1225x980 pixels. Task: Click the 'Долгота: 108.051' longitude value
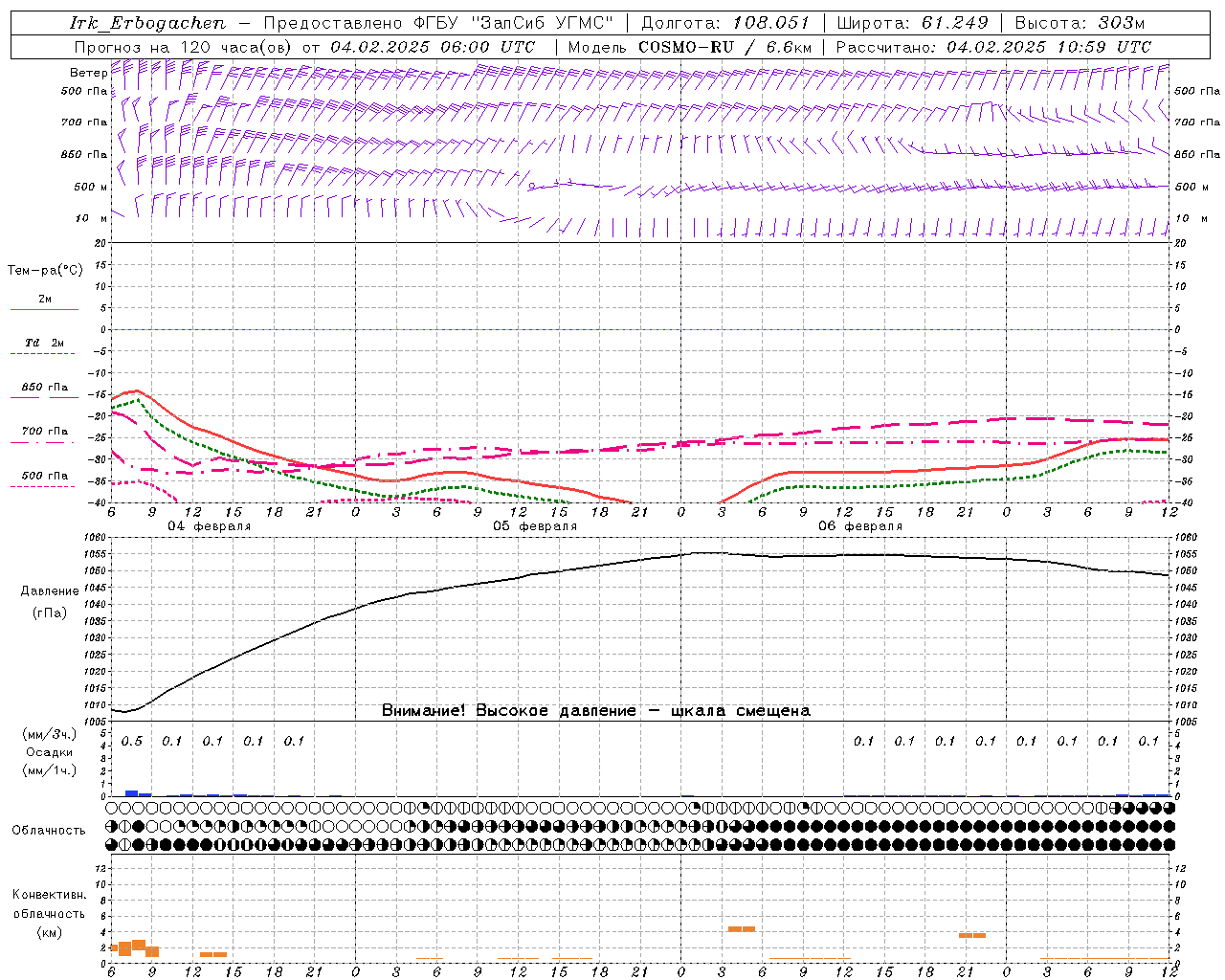pyautogui.click(x=725, y=23)
